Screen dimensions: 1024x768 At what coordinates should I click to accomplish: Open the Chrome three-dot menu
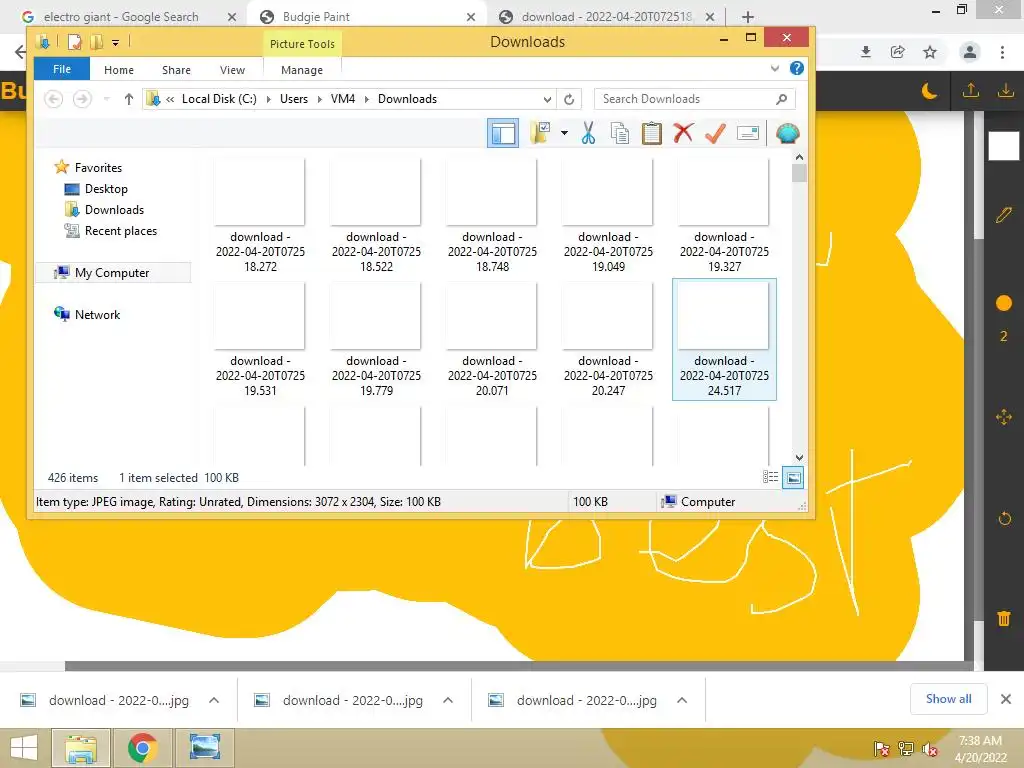[1002, 52]
